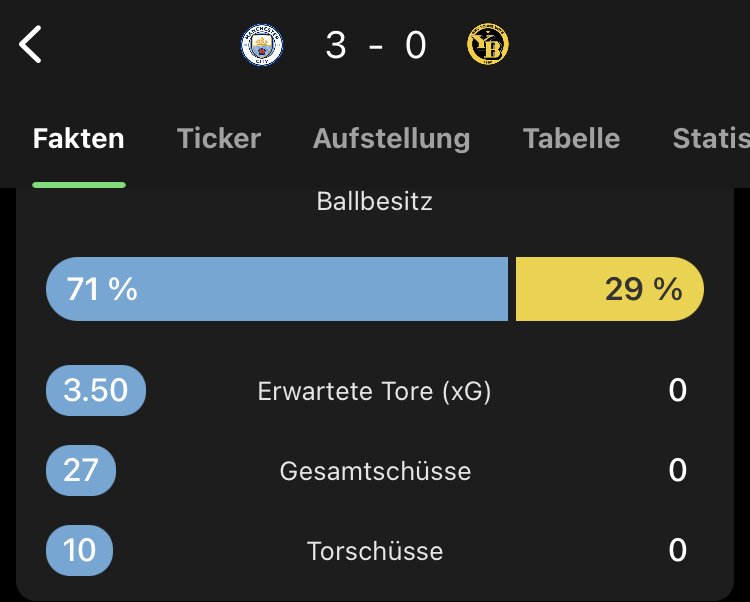This screenshot has width=750, height=602.
Task: Go to the Tabelle tab
Action: (x=571, y=138)
